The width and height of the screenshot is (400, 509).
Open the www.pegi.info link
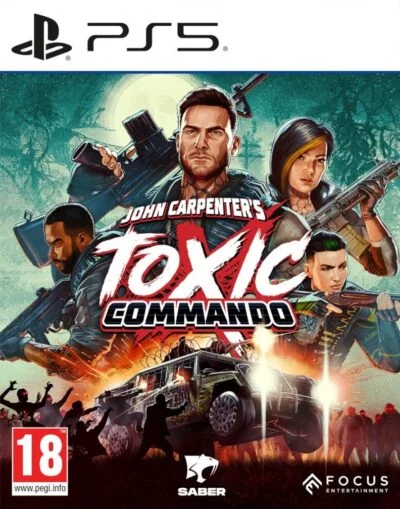click(39, 490)
